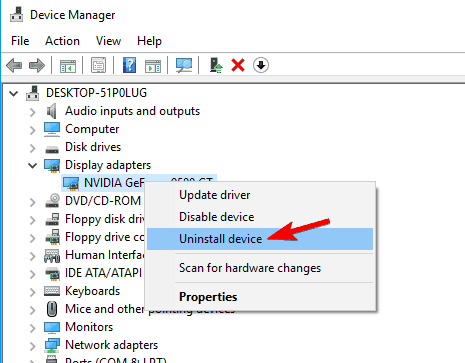Click the DESKTOP-51P0LUG computer icon
This screenshot has height=363, width=465.
click(x=33, y=93)
